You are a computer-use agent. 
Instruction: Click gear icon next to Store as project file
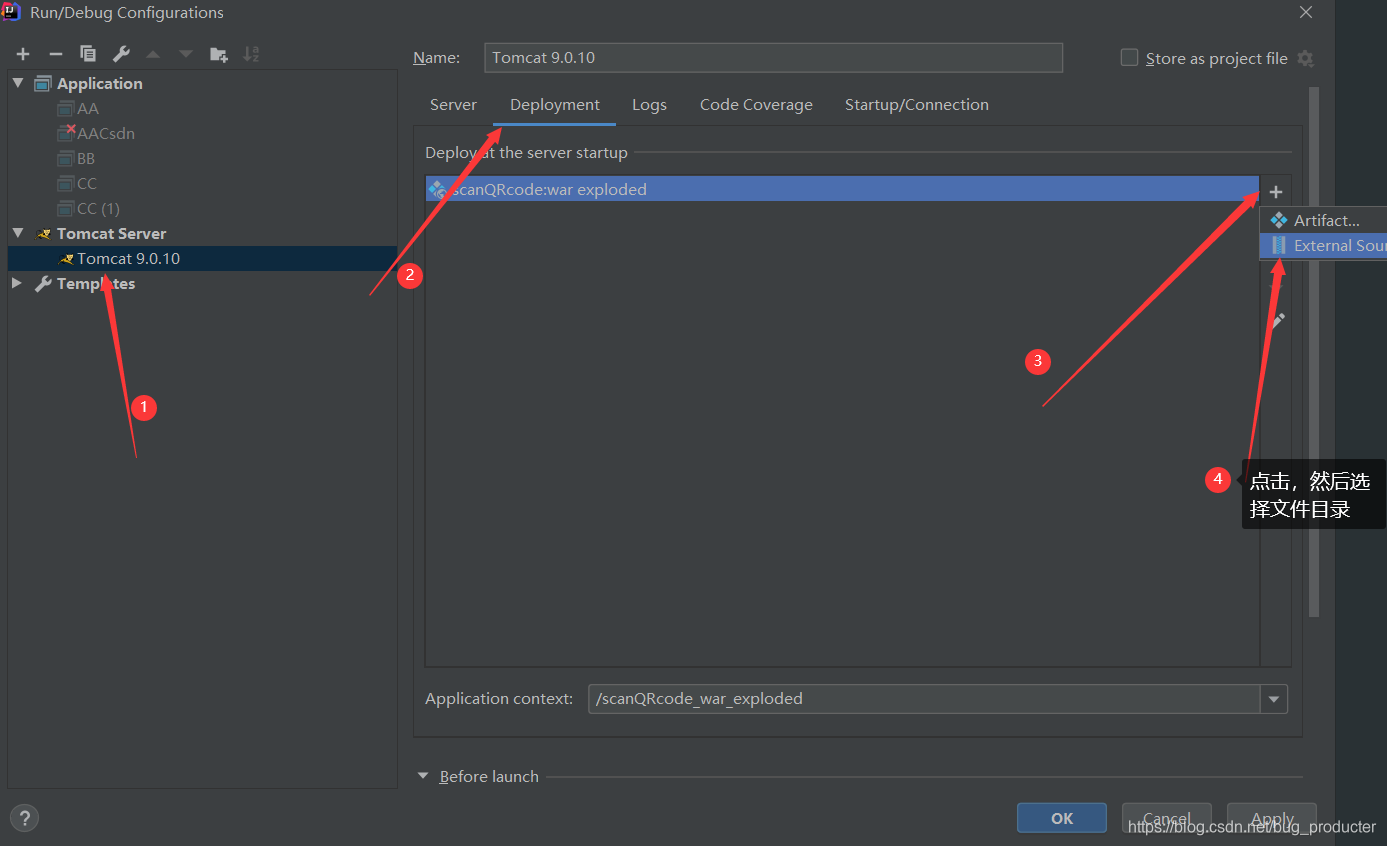[x=1305, y=59]
